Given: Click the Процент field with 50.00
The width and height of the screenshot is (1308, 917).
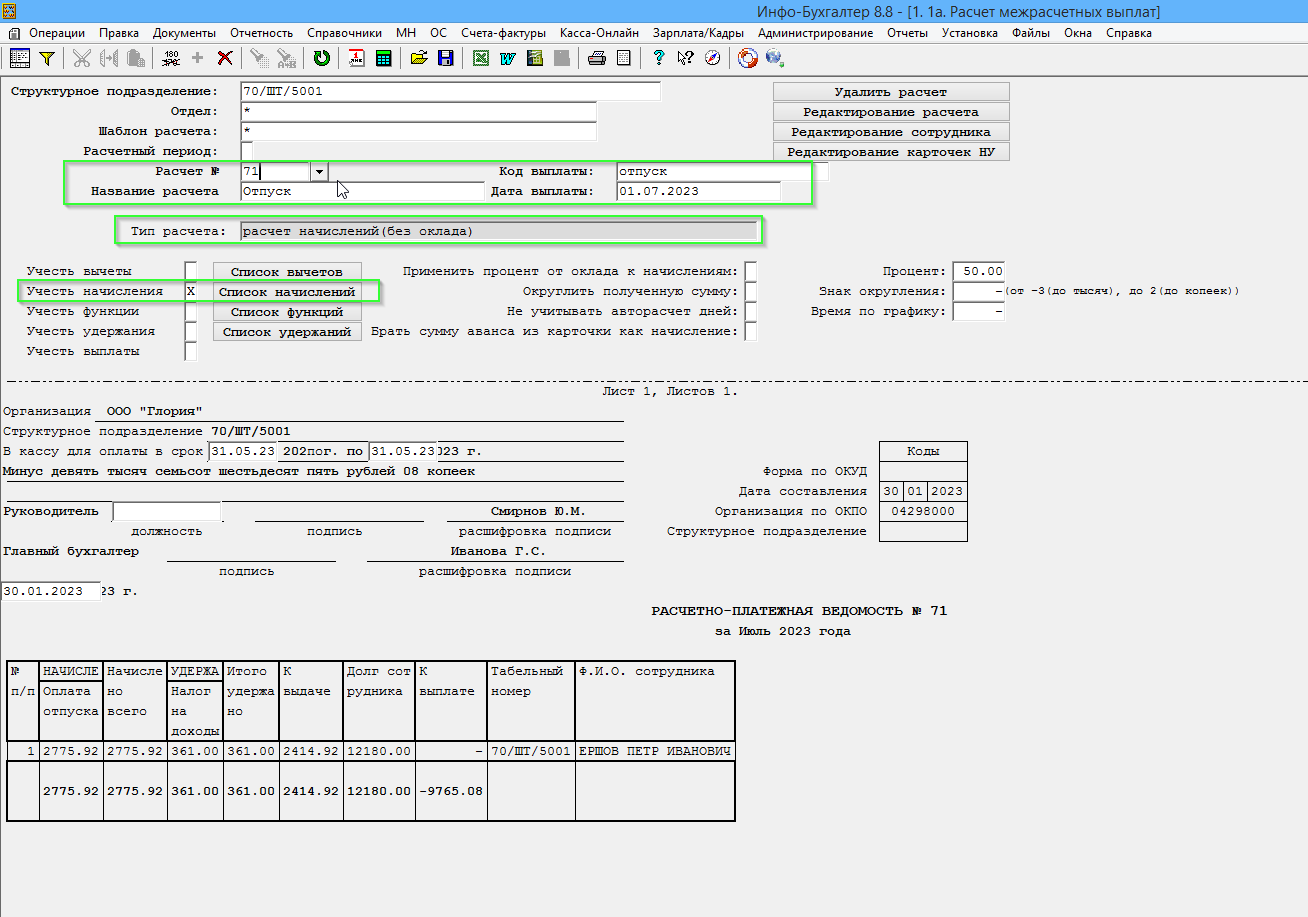Looking at the screenshot, I should point(978,271).
